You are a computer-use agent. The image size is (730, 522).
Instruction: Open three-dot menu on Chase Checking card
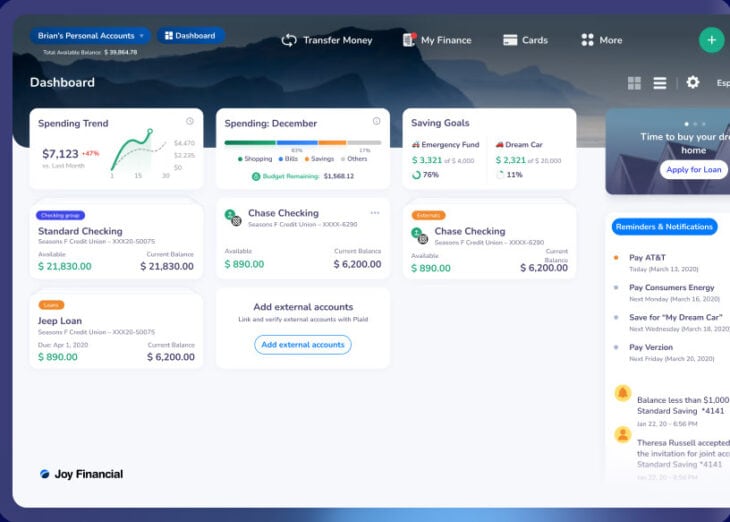[x=375, y=213]
